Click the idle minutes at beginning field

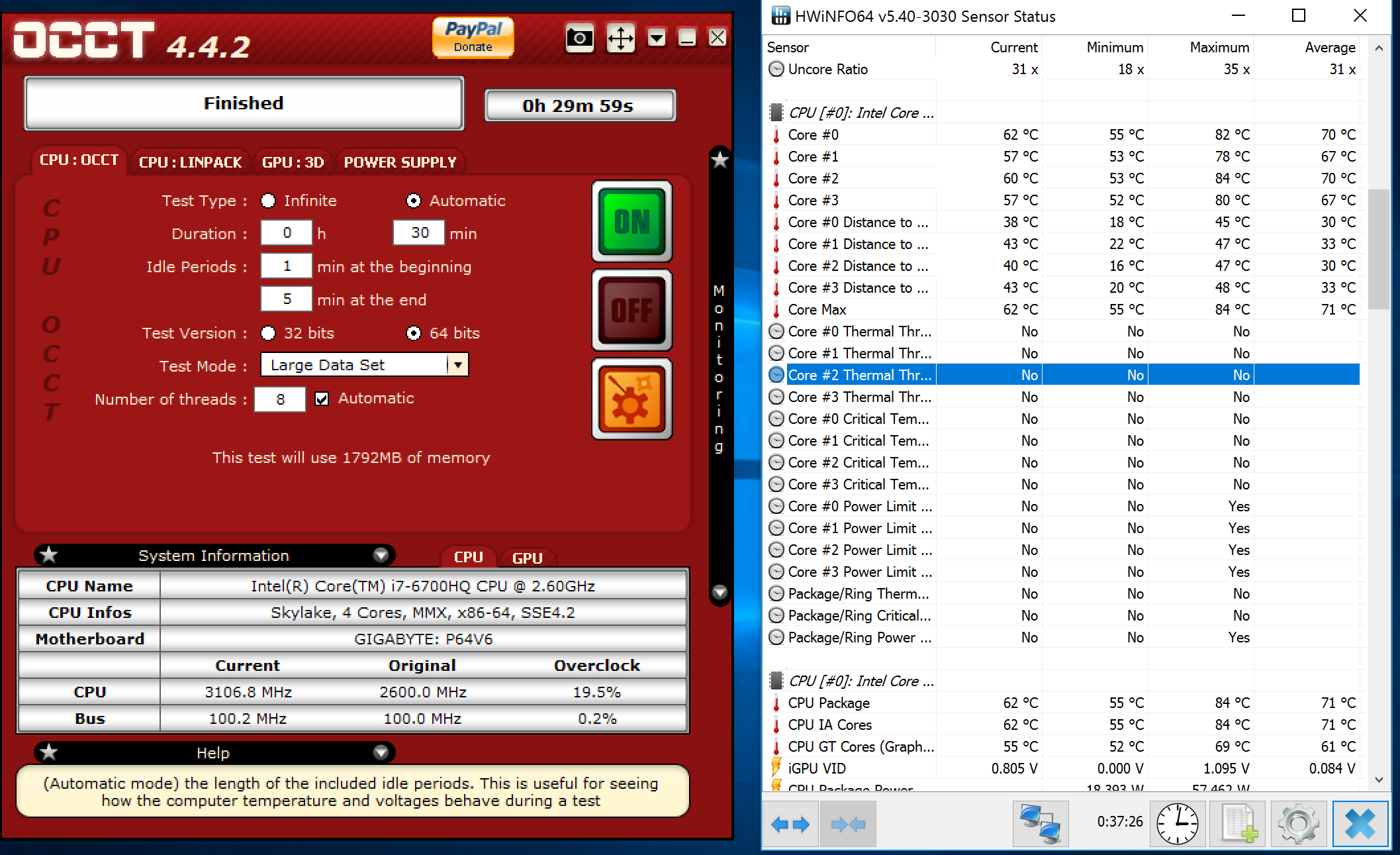pos(287,266)
